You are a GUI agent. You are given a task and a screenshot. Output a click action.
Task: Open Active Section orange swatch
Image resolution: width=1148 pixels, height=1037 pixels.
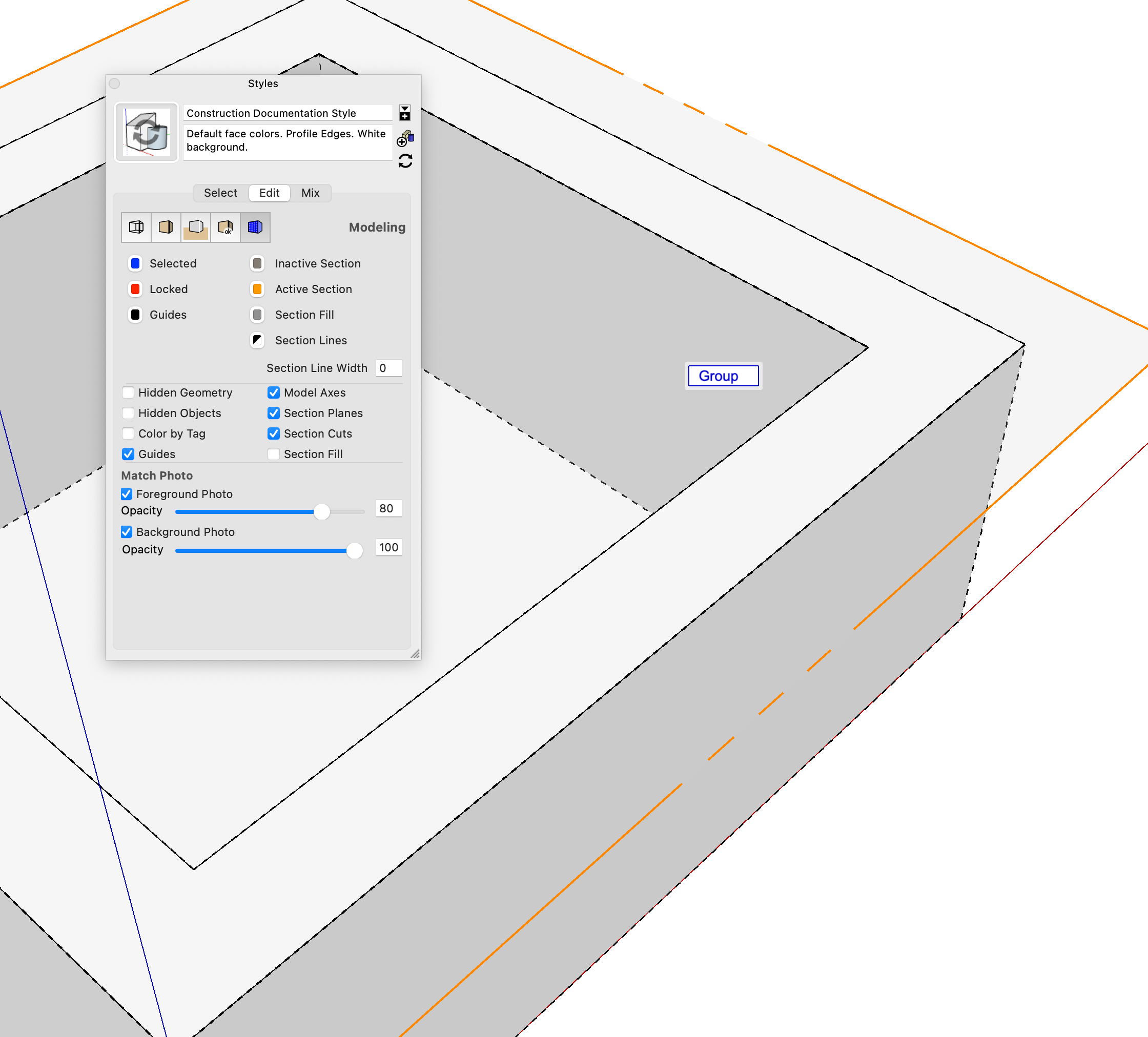(x=257, y=289)
